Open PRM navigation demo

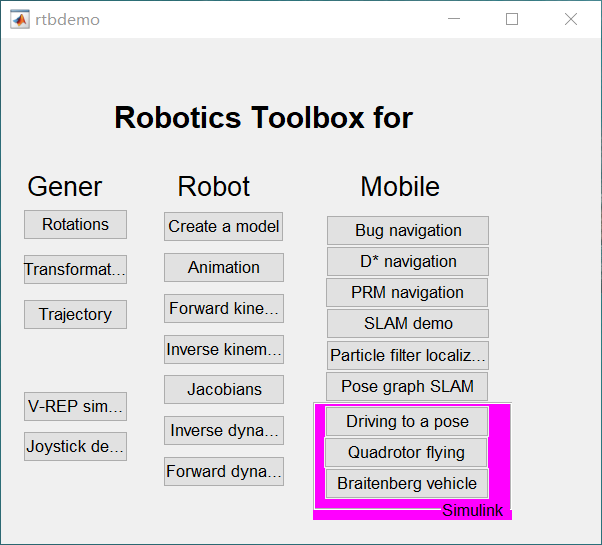(x=407, y=292)
